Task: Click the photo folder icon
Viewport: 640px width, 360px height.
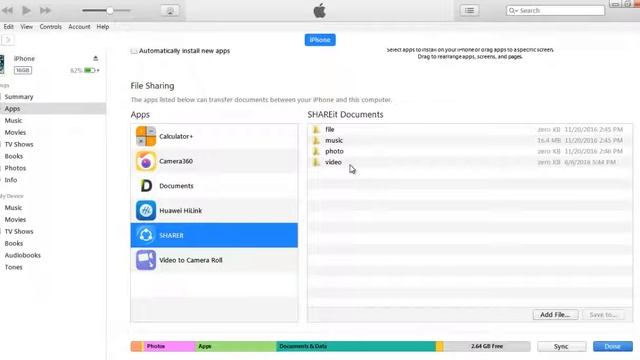Action: click(316, 151)
